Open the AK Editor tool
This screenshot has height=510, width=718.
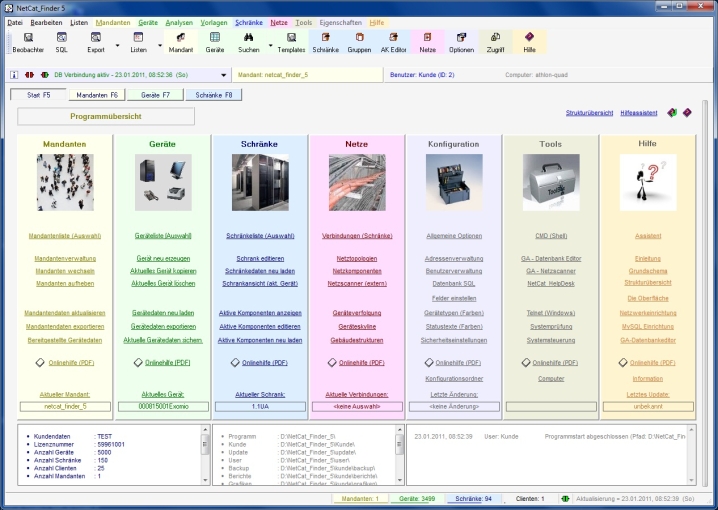coord(393,42)
